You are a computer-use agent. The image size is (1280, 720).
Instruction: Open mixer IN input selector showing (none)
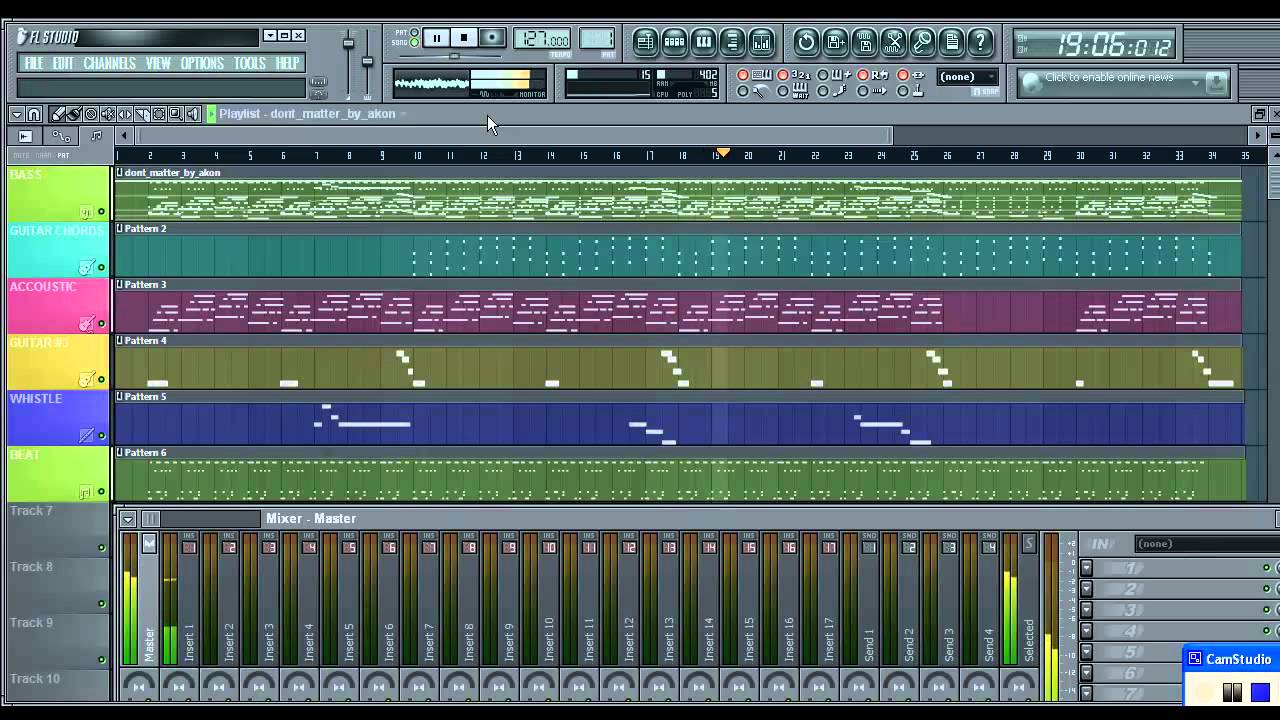point(1207,544)
